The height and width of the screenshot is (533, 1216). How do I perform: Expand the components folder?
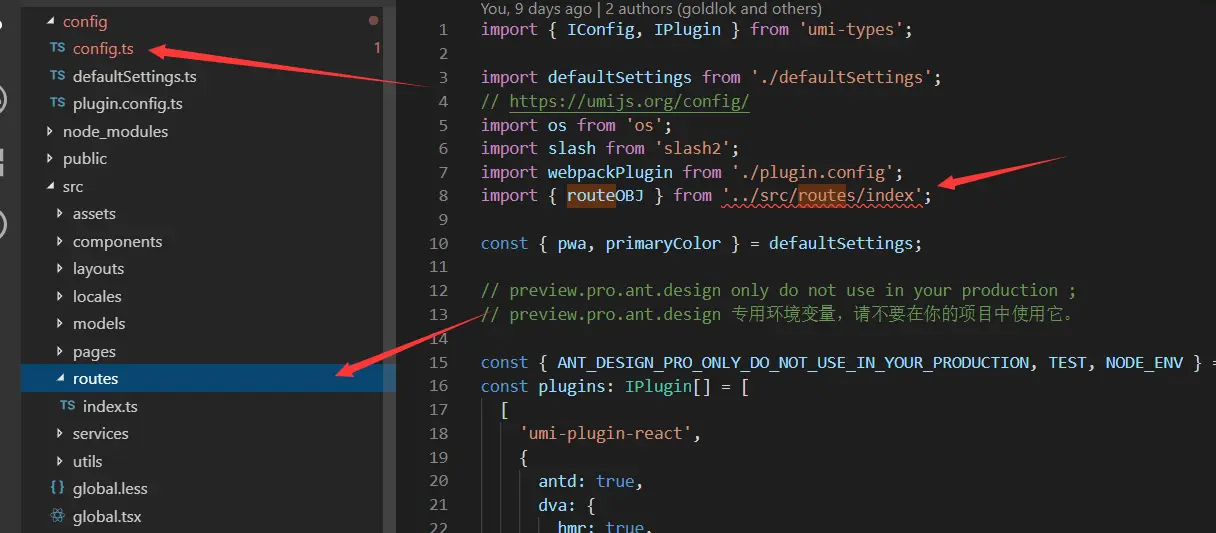tap(61, 241)
